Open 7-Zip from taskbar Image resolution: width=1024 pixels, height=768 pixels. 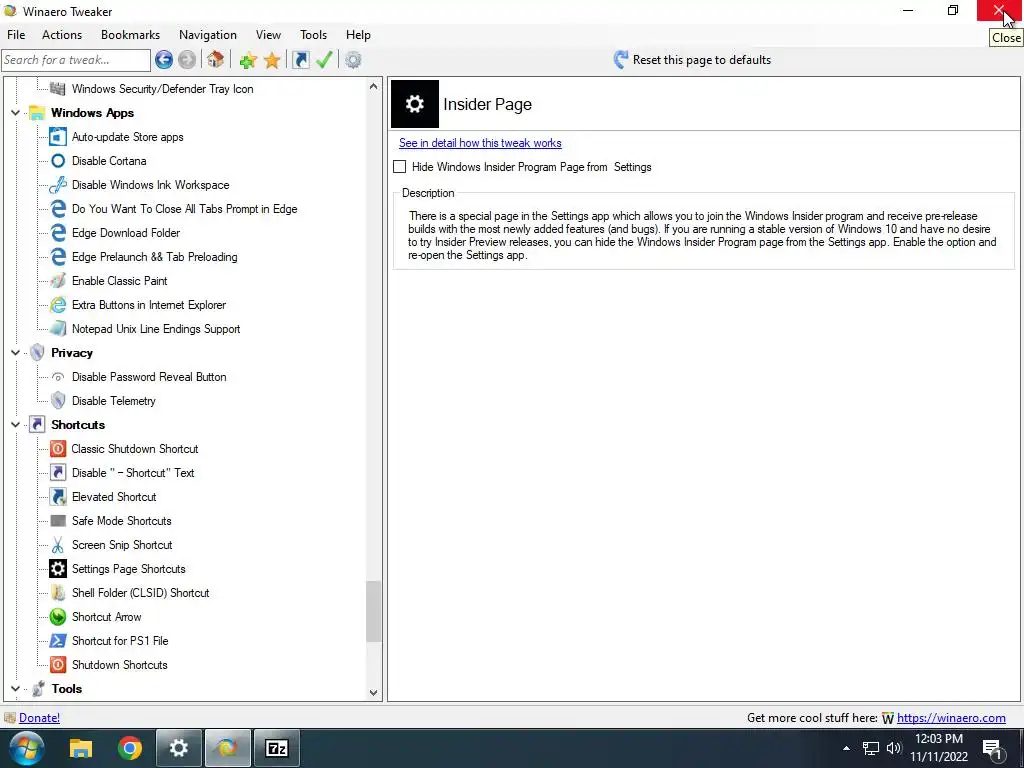coord(277,748)
